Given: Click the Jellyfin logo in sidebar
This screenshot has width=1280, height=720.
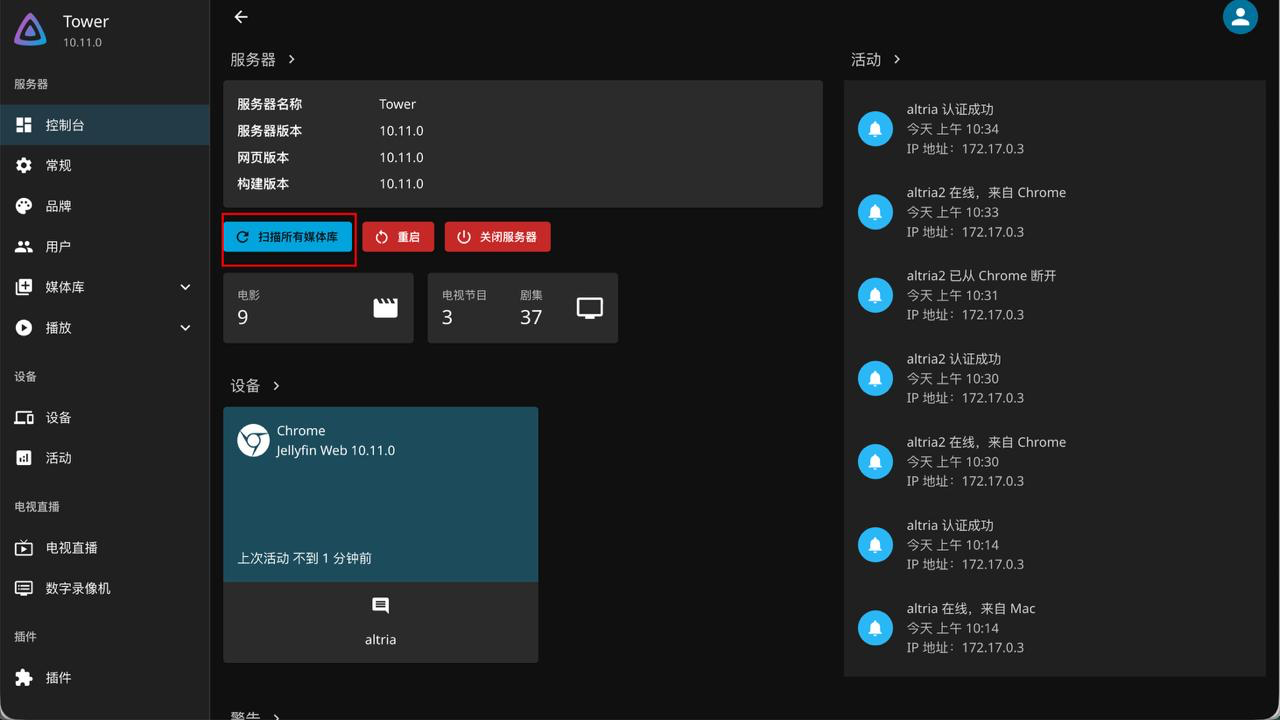Looking at the screenshot, I should pyautogui.click(x=31, y=30).
